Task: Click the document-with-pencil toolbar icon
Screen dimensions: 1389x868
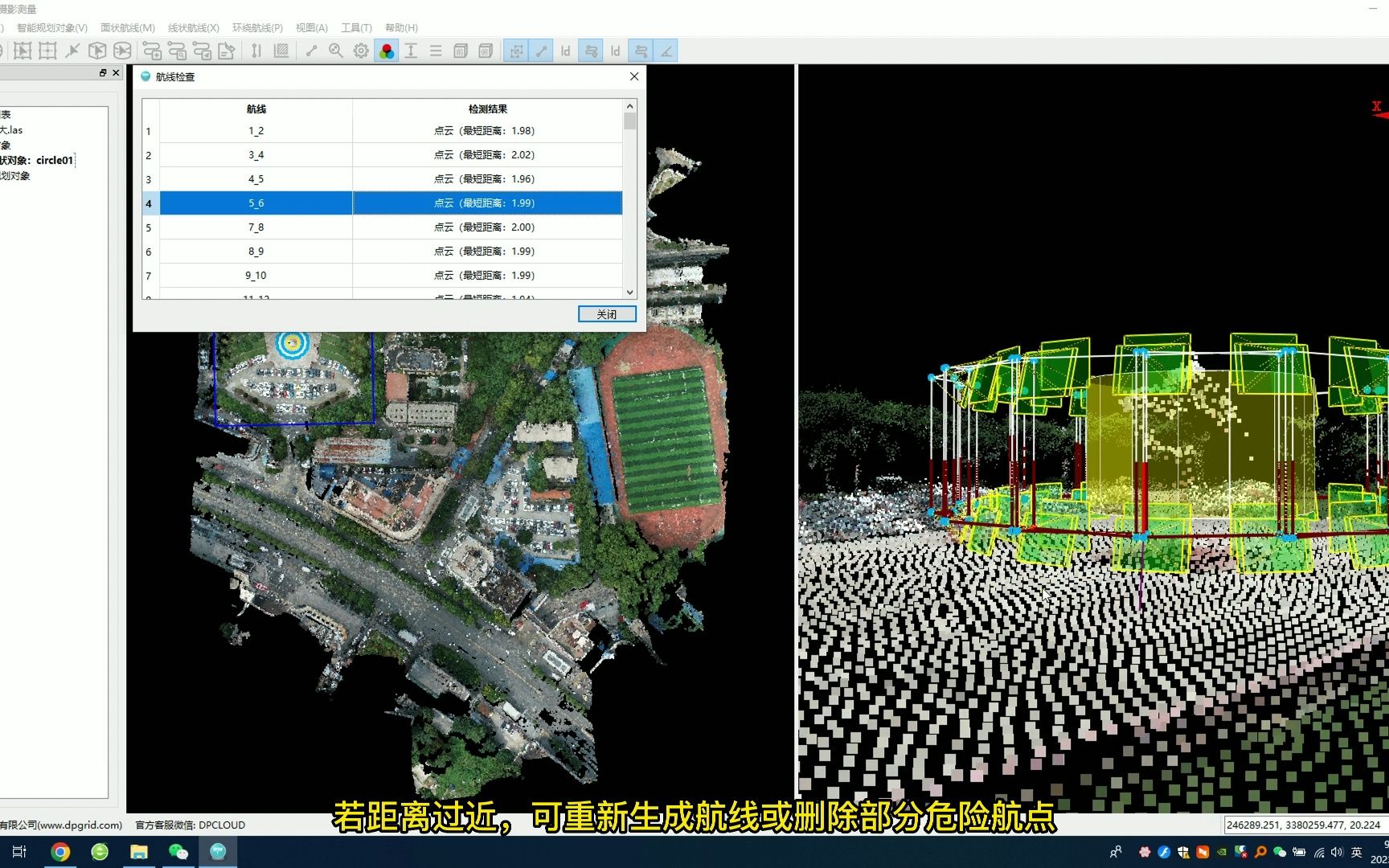Action: (x=227, y=51)
